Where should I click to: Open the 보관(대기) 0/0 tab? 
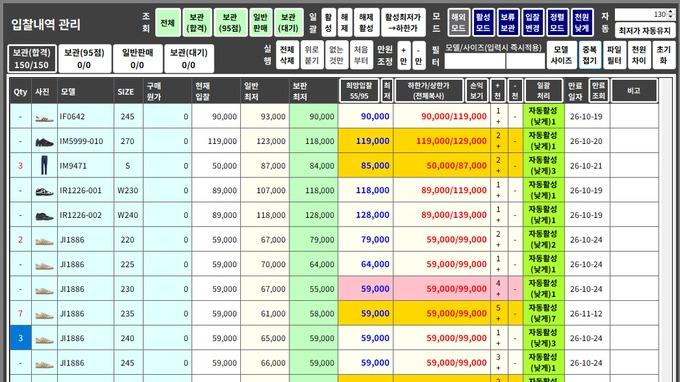click(189, 59)
